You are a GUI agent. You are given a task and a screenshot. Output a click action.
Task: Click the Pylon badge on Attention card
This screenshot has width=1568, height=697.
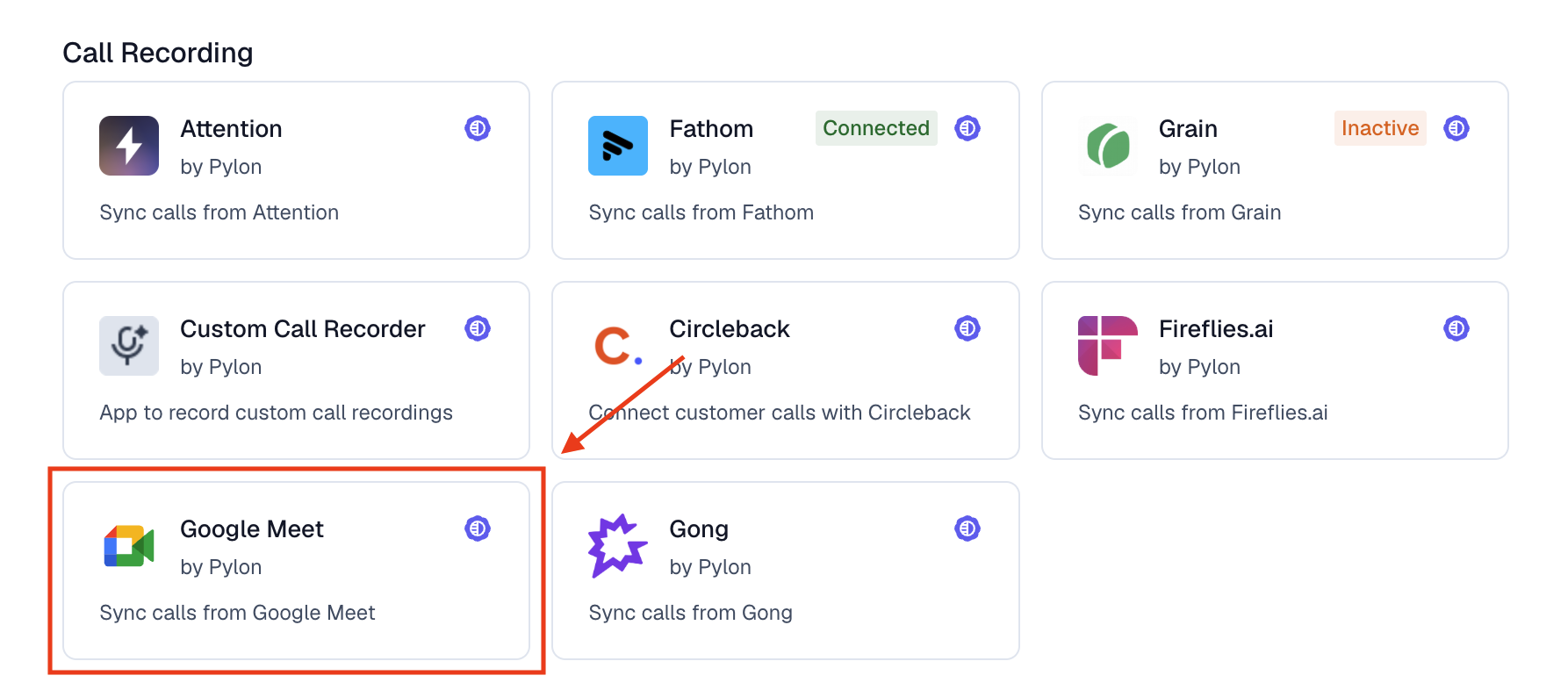478,128
